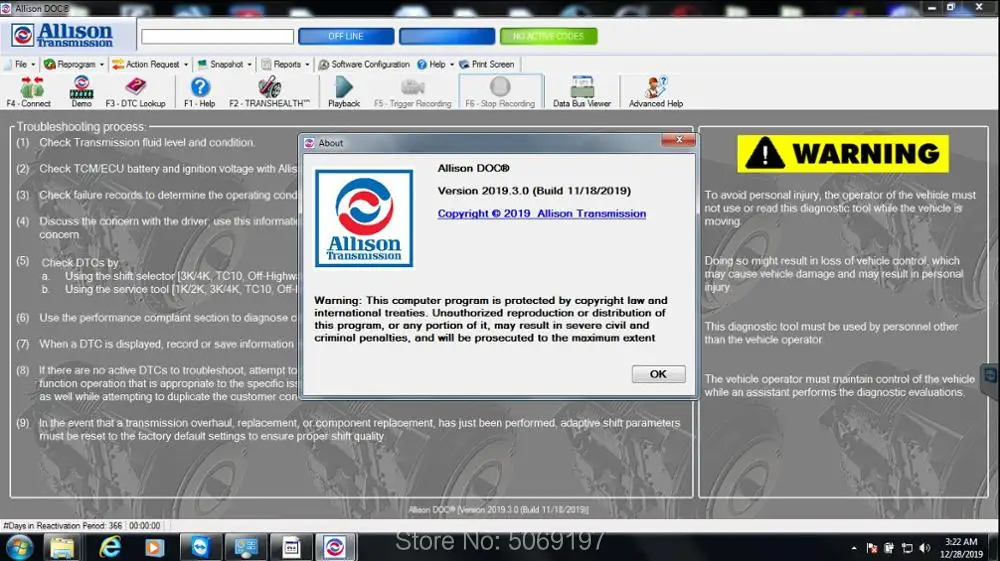Click the 'Version 2019.3.0 (Build 11/18/2019)' text
The height and width of the screenshot is (561, 1000).
pos(534,191)
